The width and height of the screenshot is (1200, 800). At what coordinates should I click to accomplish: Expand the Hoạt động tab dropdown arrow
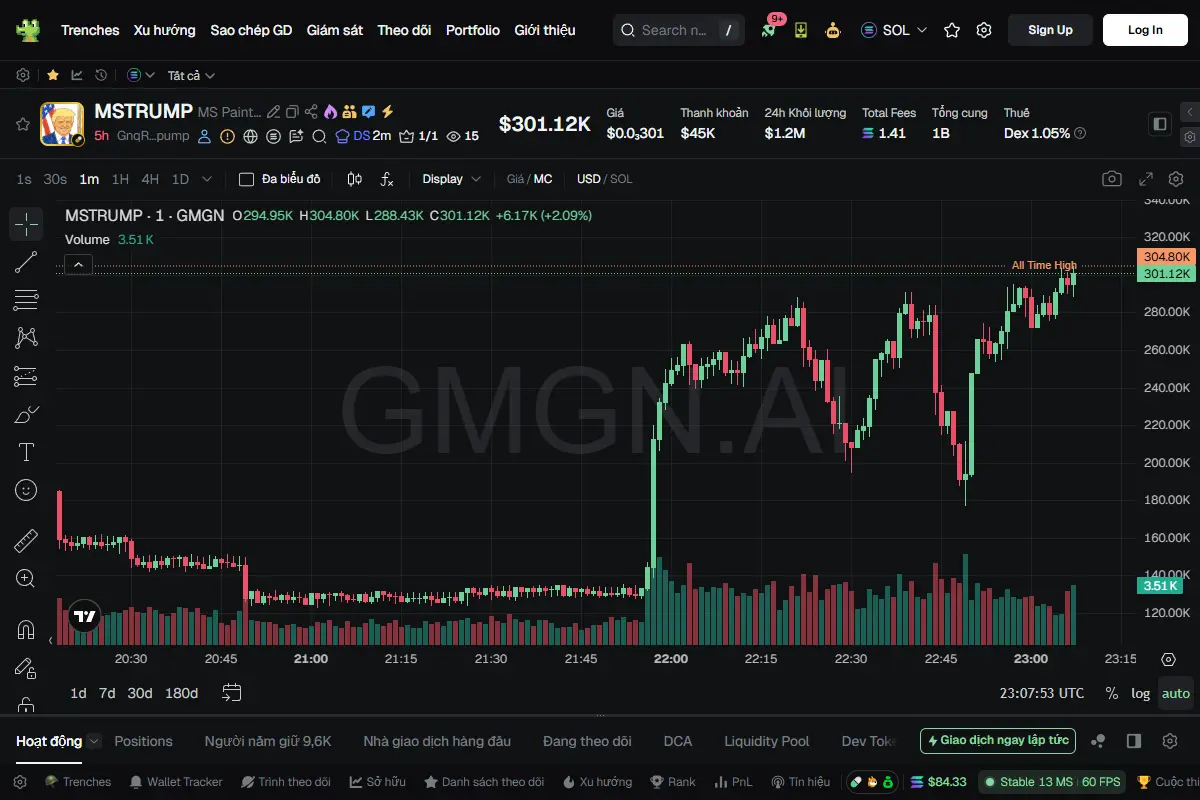point(94,741)
